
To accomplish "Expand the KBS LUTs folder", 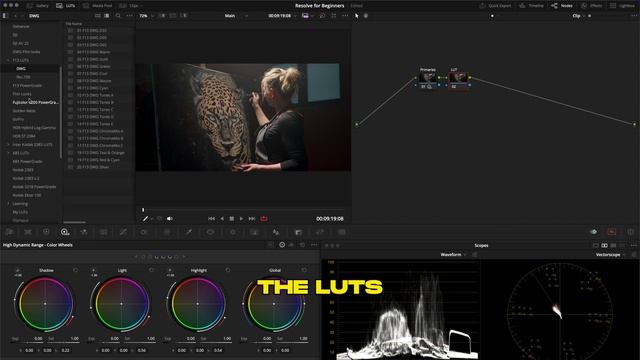I will coord(8,153).
